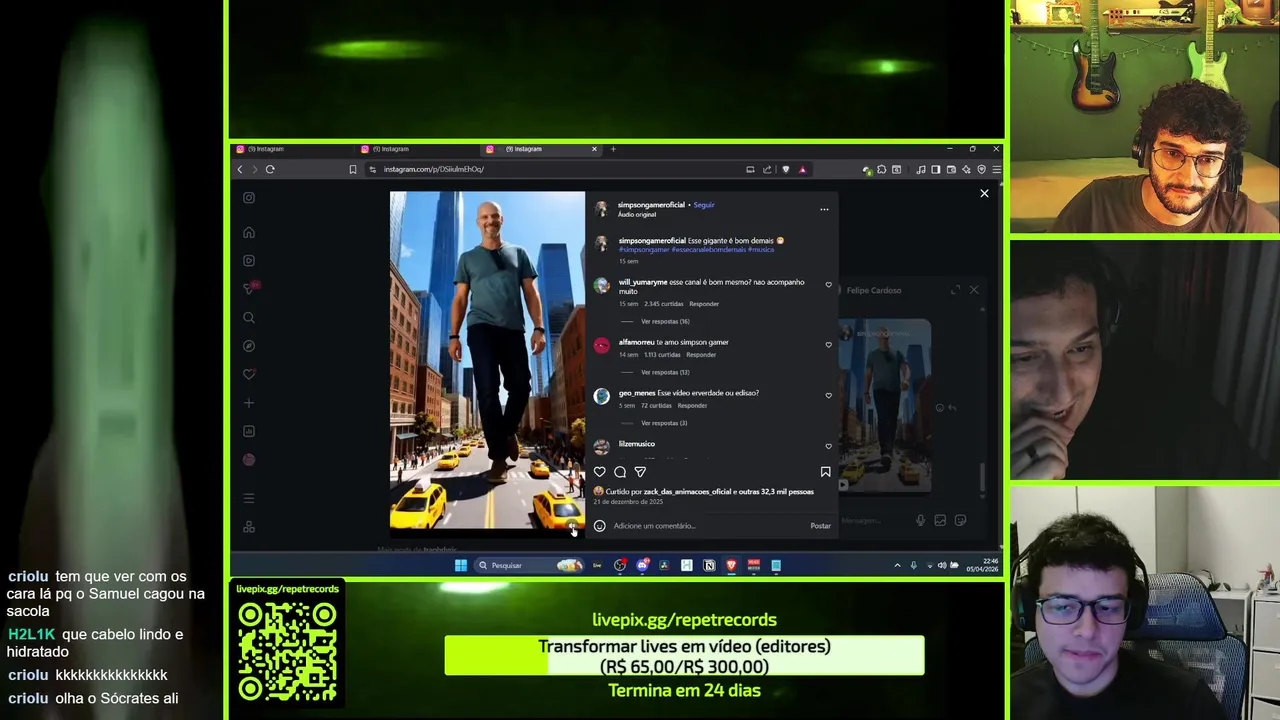Open the More hamburger menu in sidebar

249,498
